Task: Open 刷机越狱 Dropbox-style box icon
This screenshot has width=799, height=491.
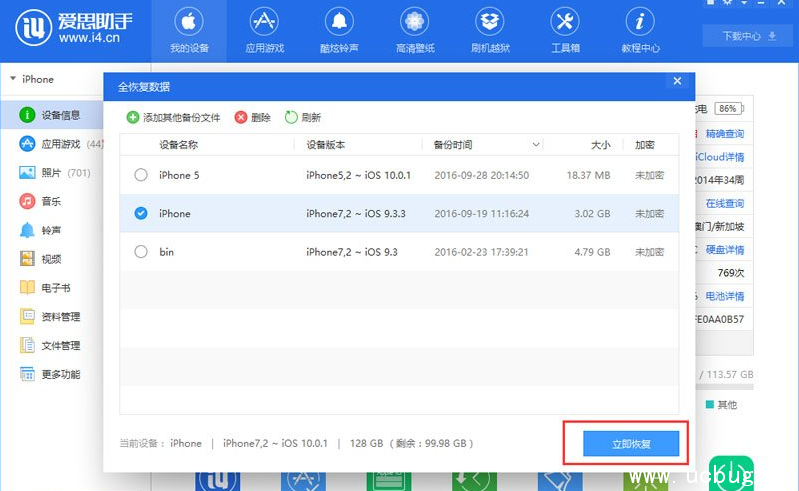Action: tap(490, 22)
